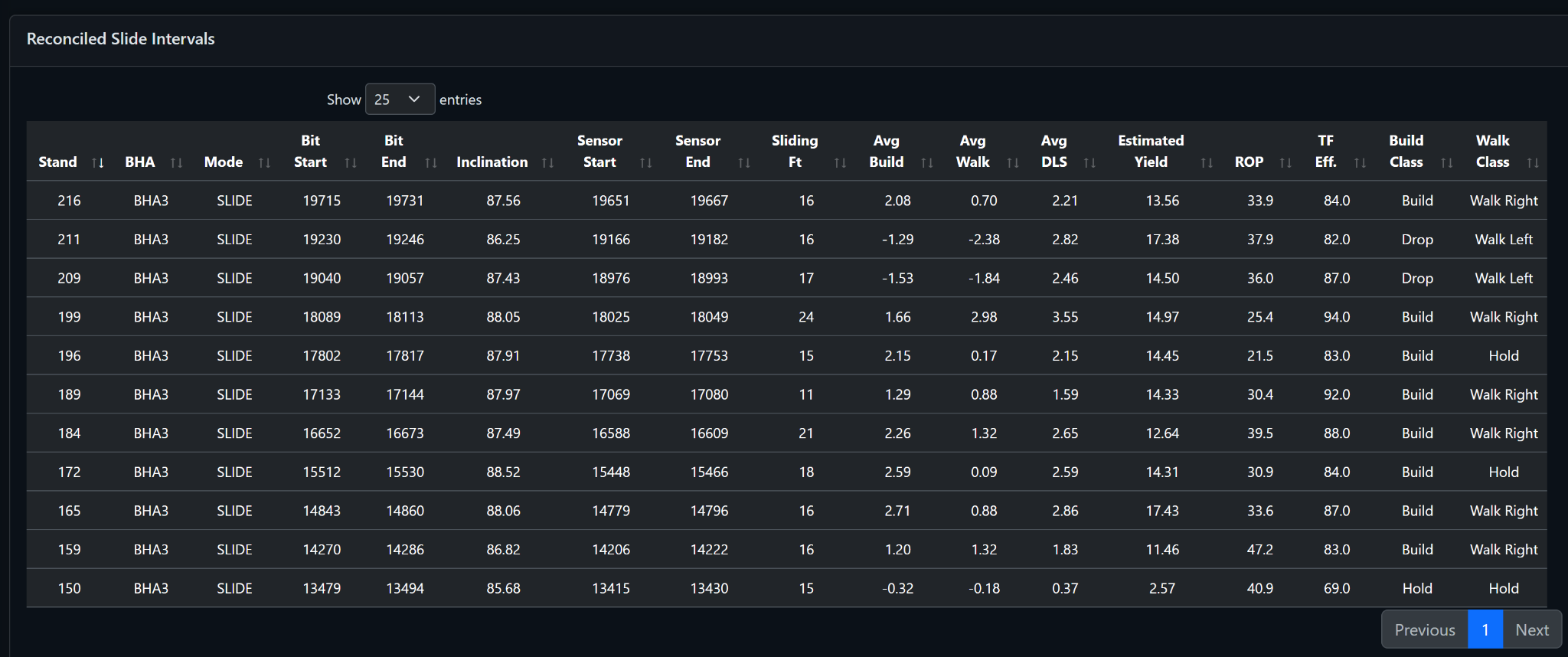Click TF Eff. value 69.0
This screenshot has width=1568, height=657.
[x=1338, y=589]
